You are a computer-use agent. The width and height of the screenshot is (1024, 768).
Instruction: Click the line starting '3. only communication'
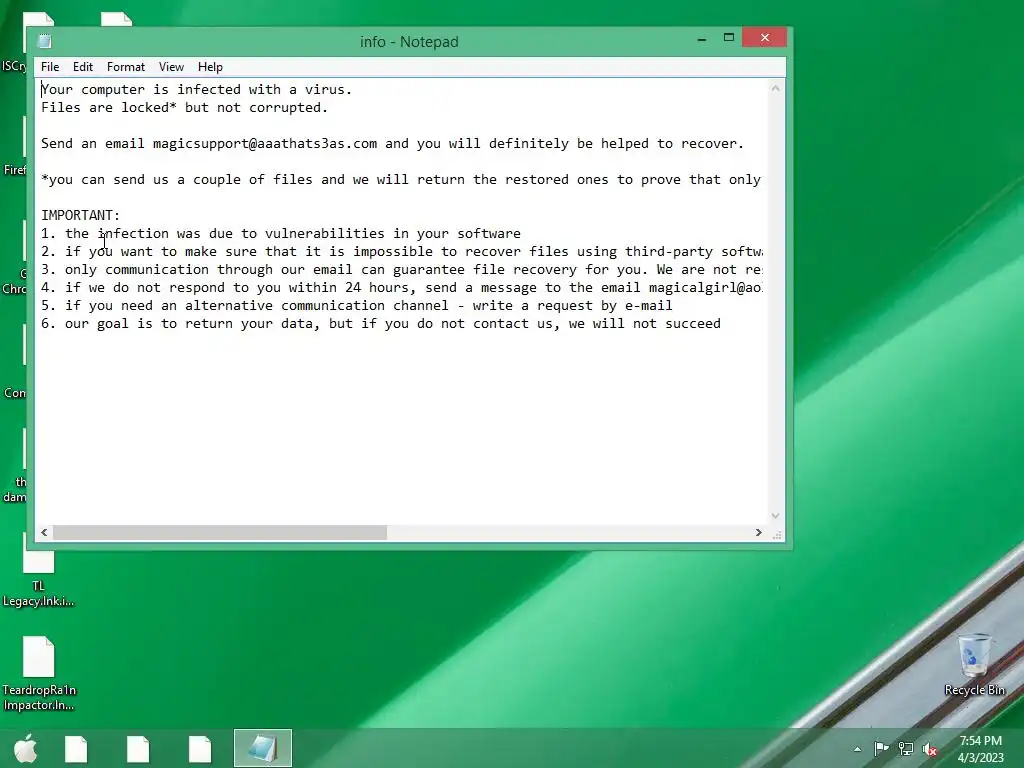pos(402,270)
